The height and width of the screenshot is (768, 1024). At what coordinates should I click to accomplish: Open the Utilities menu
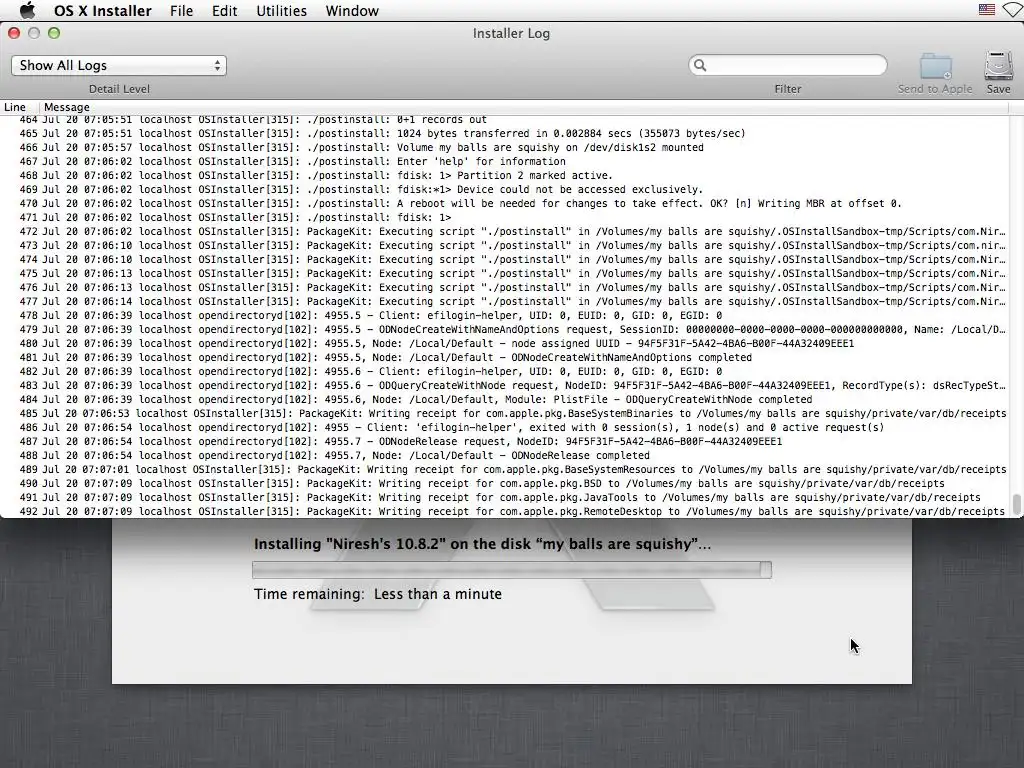pos(281,10)
